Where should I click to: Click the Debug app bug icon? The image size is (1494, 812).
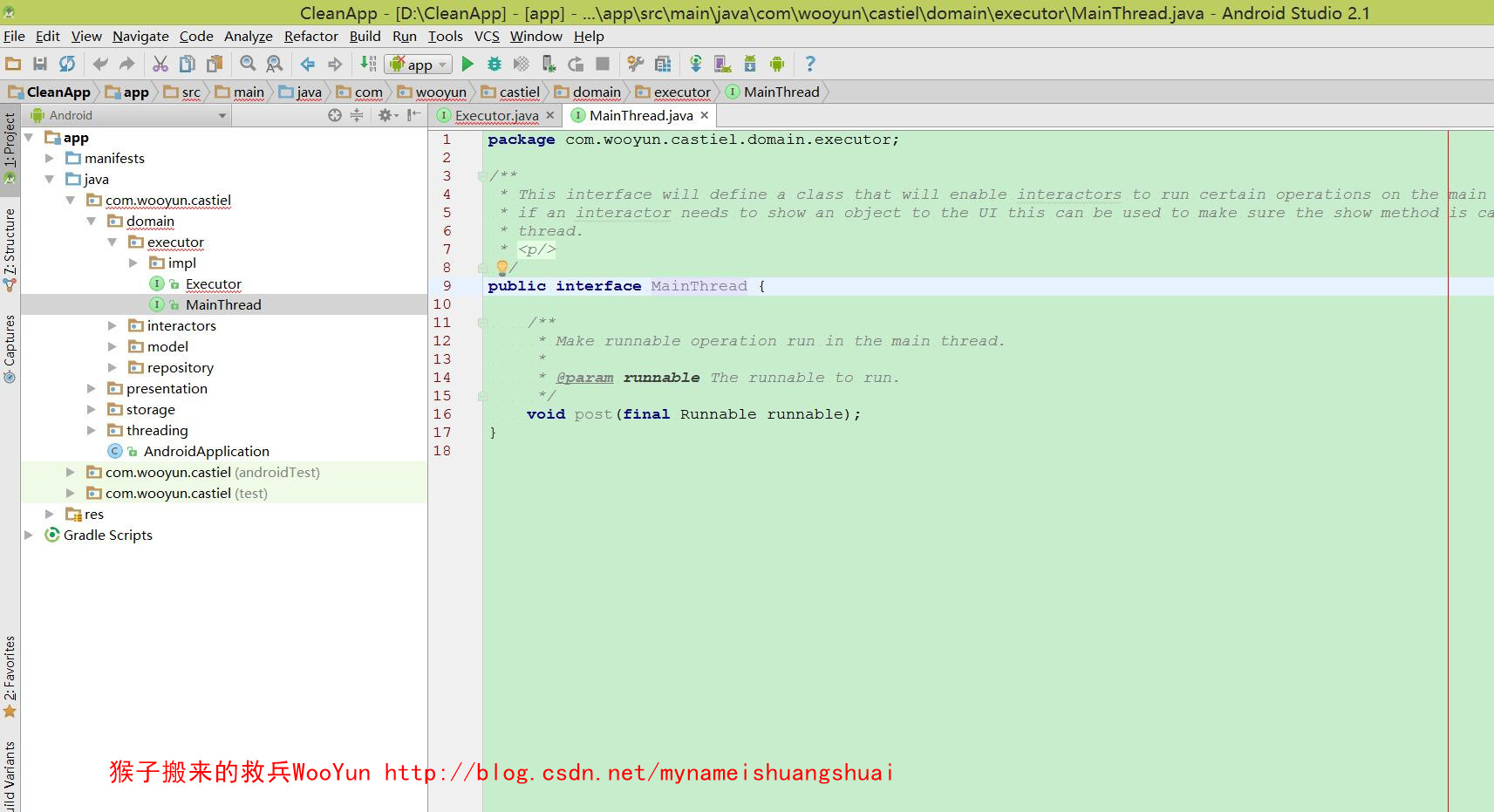495,64
